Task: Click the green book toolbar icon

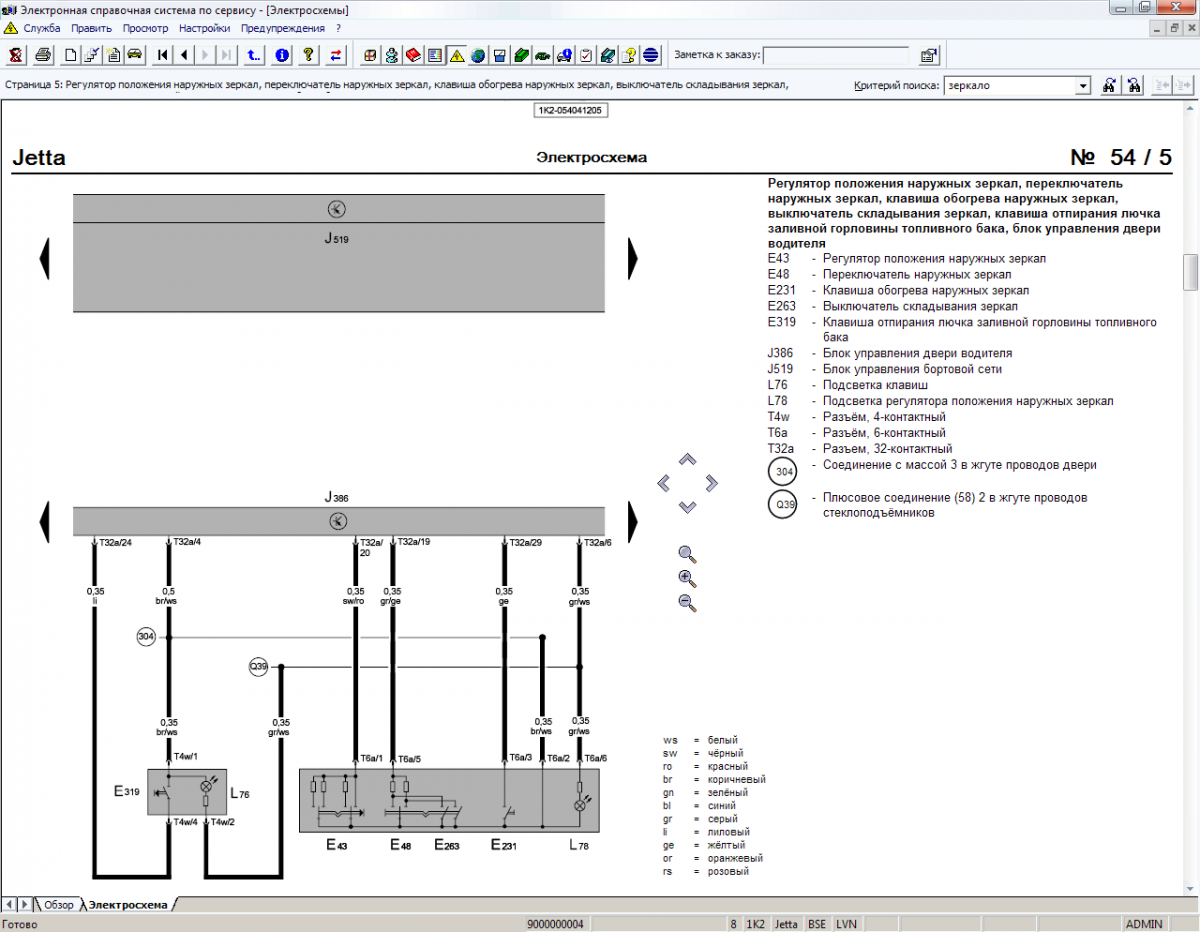Action: [x=521, y=55]
